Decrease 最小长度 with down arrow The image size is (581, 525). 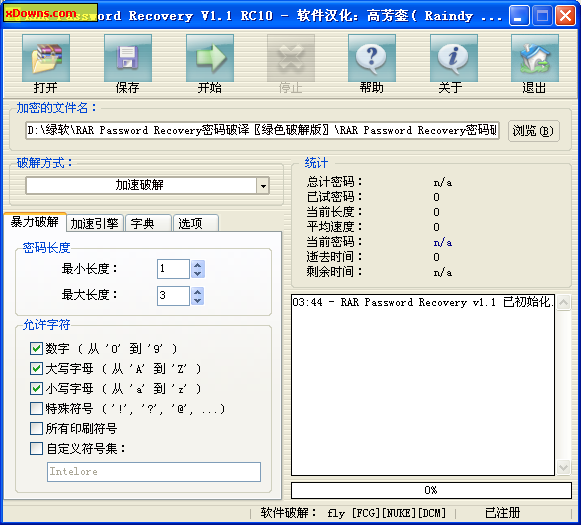click(197, 273)
